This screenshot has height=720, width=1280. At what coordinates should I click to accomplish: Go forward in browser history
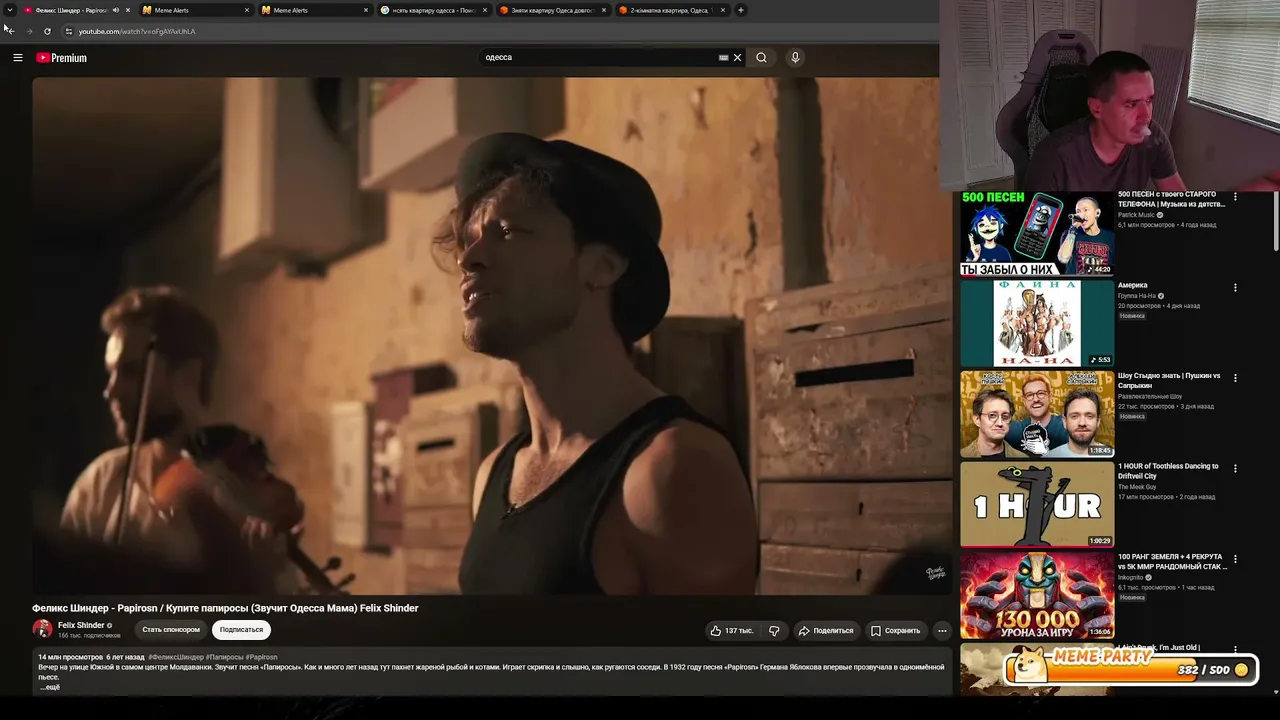click(x=29, y=31)
